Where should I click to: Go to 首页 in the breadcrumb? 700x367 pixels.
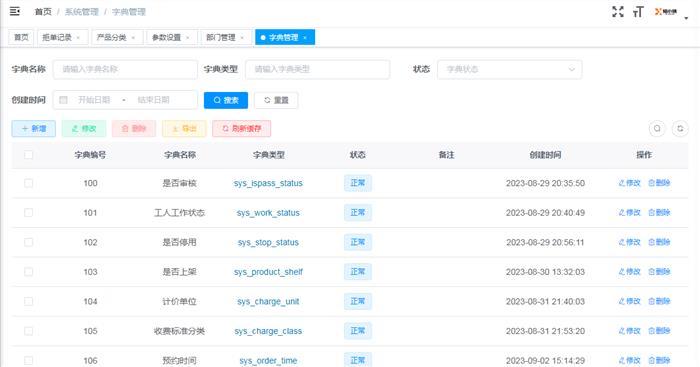pyautogui.click(x=43, y=12)
